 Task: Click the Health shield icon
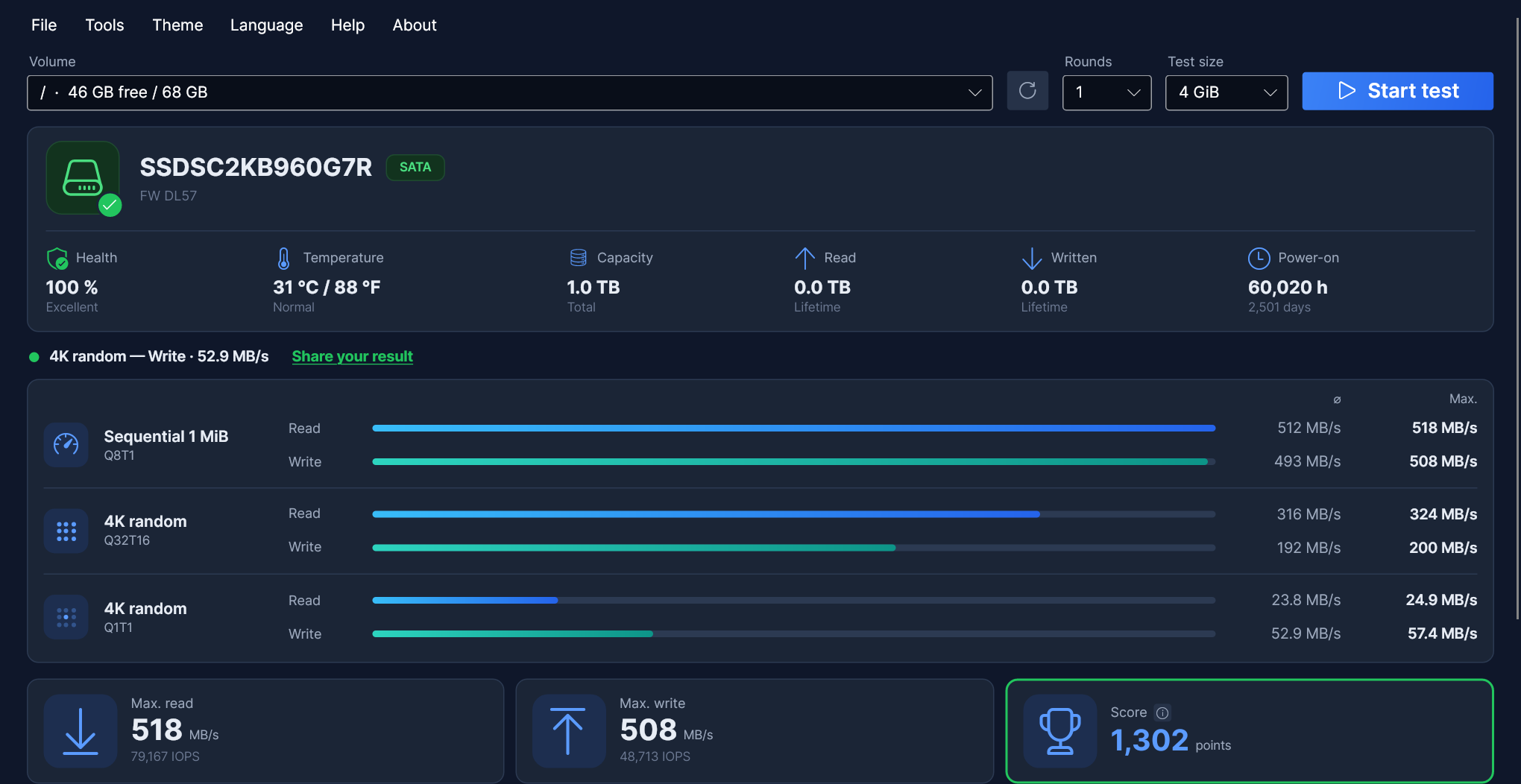click(57, 259)
